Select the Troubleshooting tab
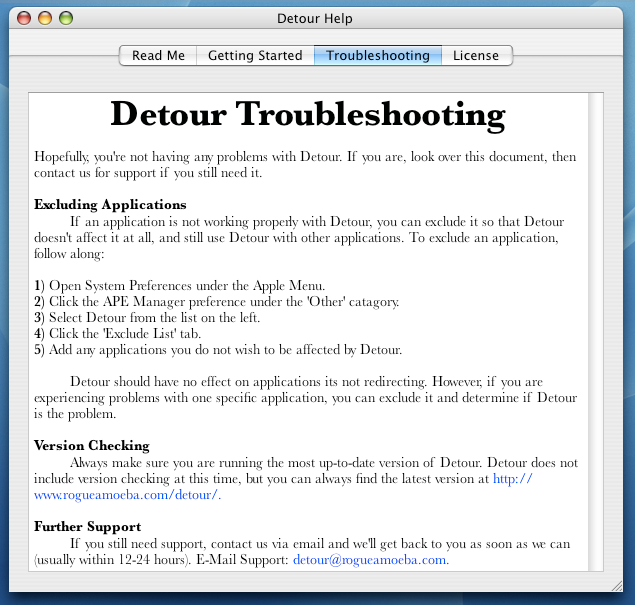This screenshot has width=635, height=605. pos(378,55)
